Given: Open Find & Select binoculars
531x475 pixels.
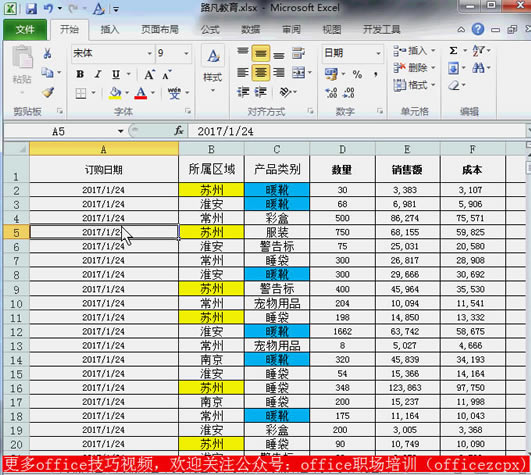Looking at the screenshot, I should click(x=478, y=68).
